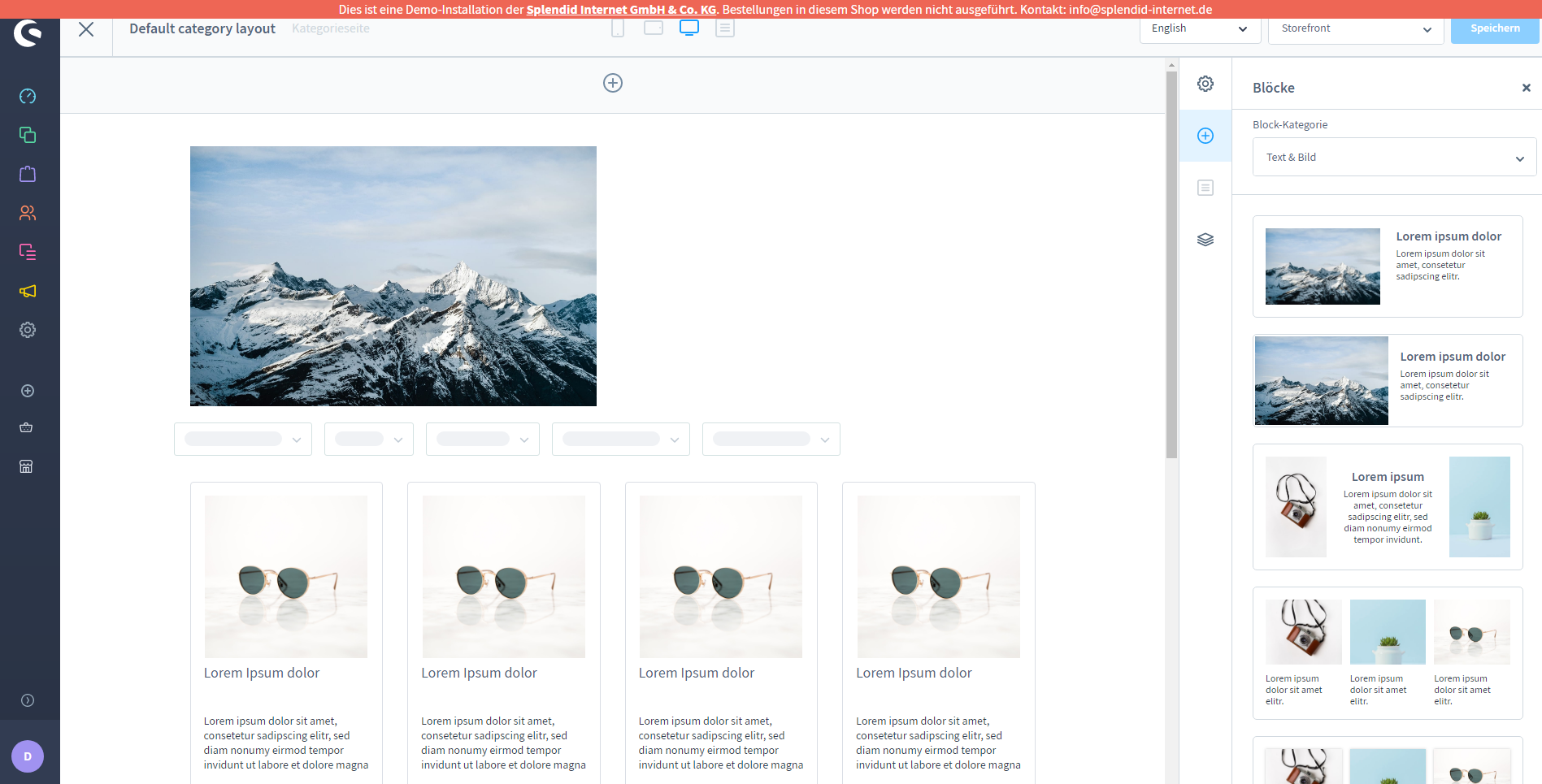The image size is (1542, 784).
Task: Open the extensions plus icon in the sidebar
Action: [28, 391]
